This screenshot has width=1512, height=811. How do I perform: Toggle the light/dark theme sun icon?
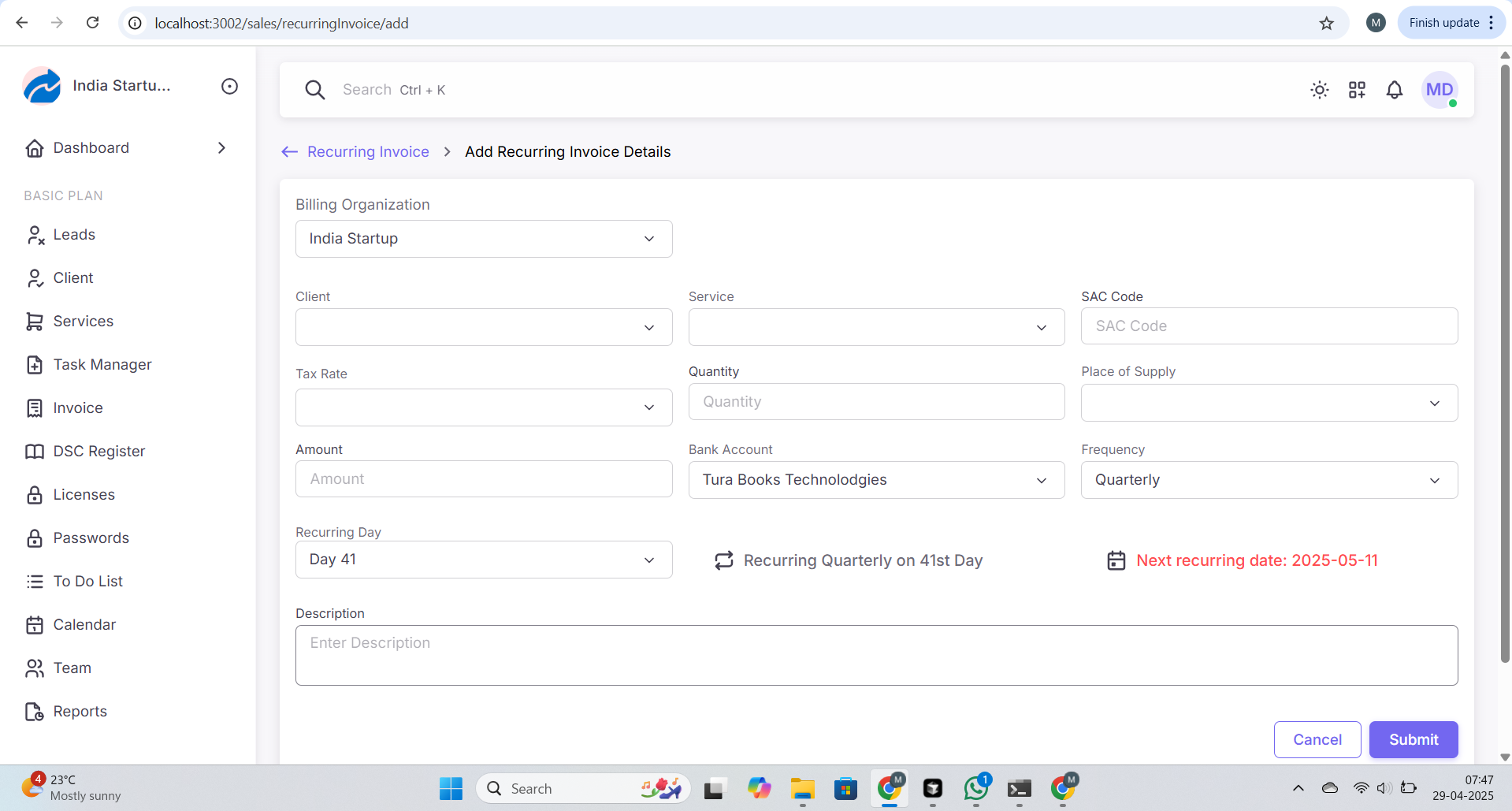(1319, 90)
